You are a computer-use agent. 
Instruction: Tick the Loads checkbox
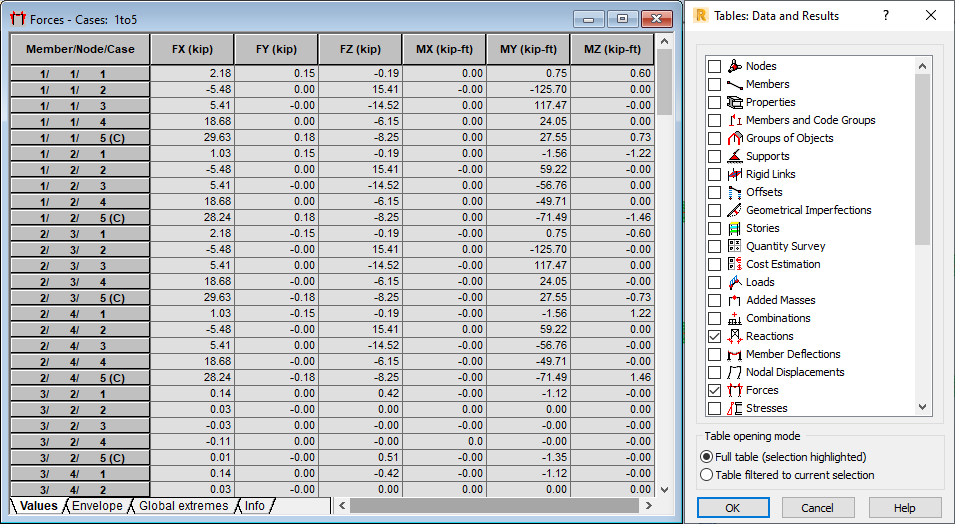tap(714, 281)
